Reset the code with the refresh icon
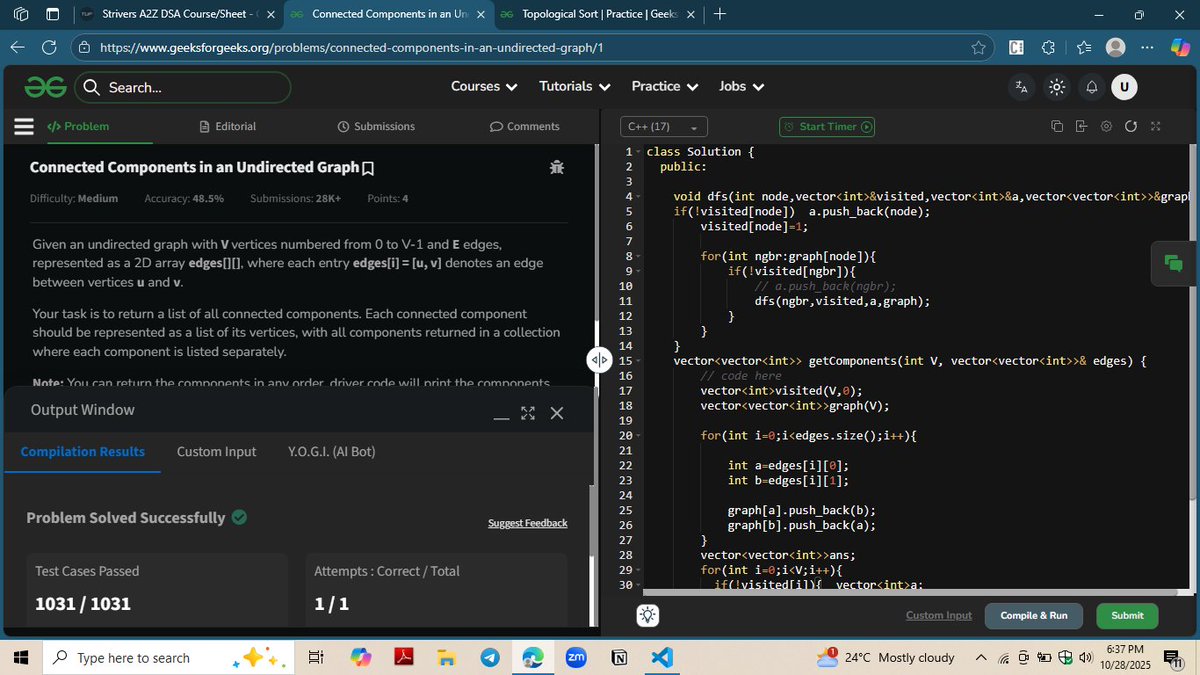The image size is (1200, 675). (x=1130, y=126)
